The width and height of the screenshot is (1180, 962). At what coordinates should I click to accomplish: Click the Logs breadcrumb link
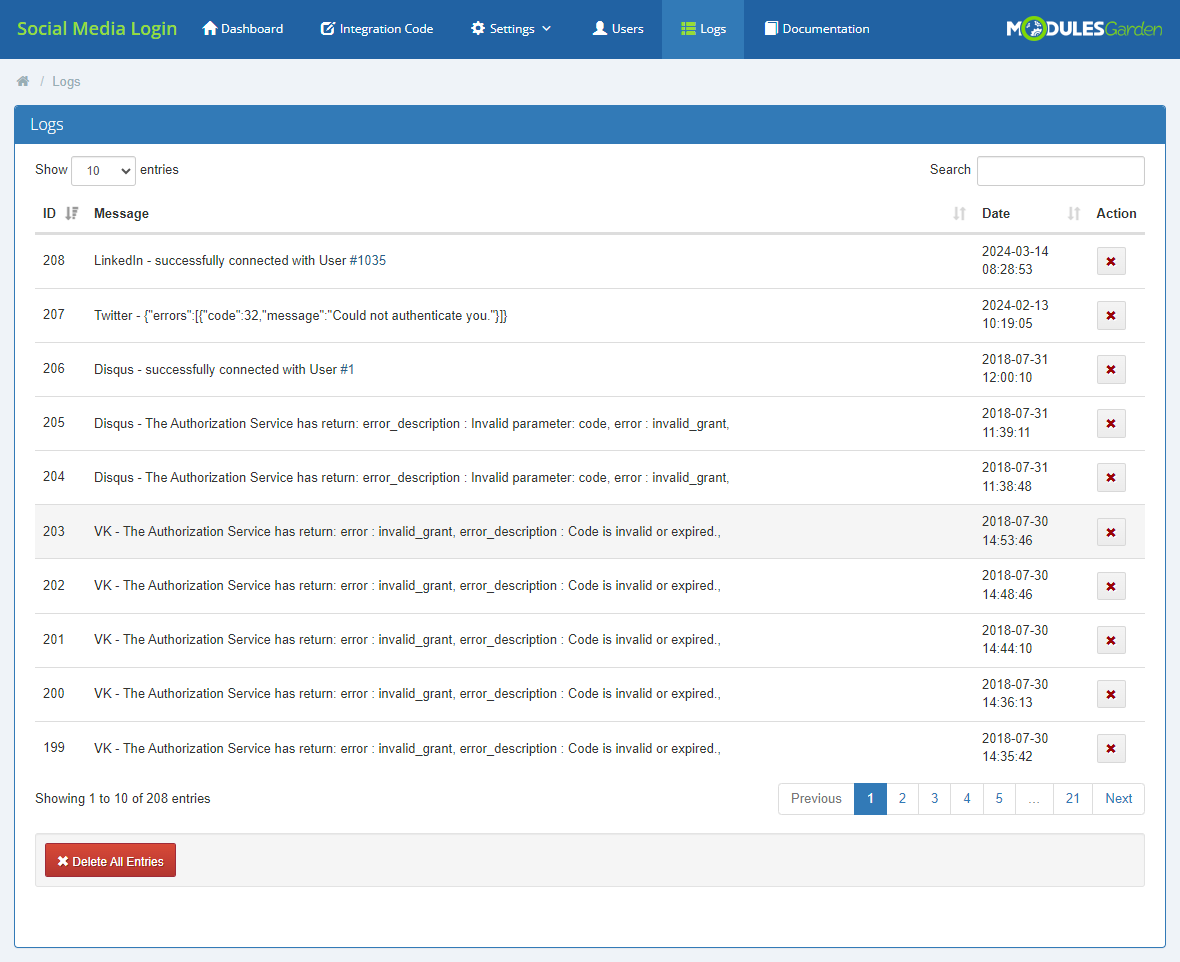click(x=66, y=81)
